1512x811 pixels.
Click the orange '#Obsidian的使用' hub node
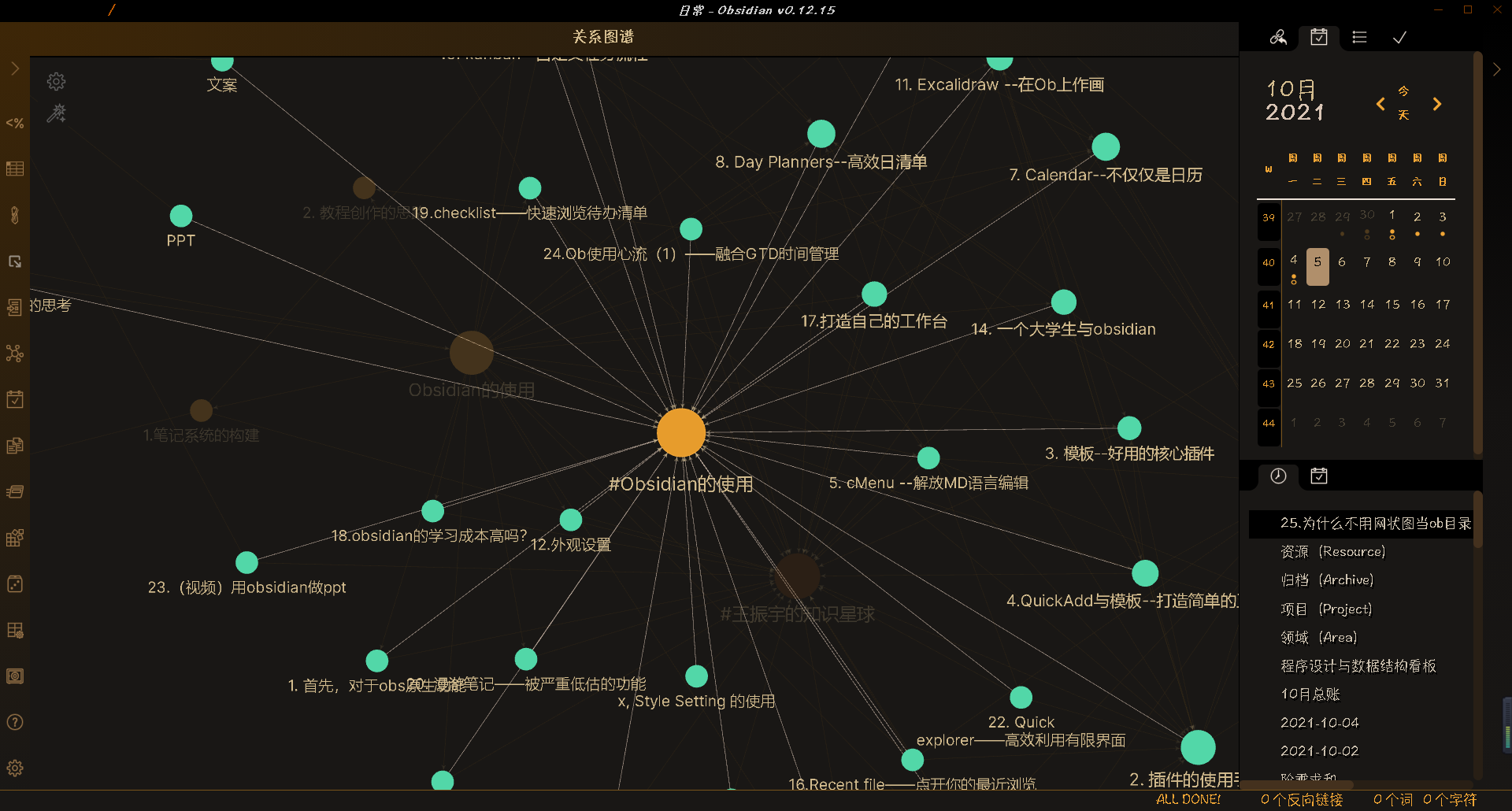[681, 432]
